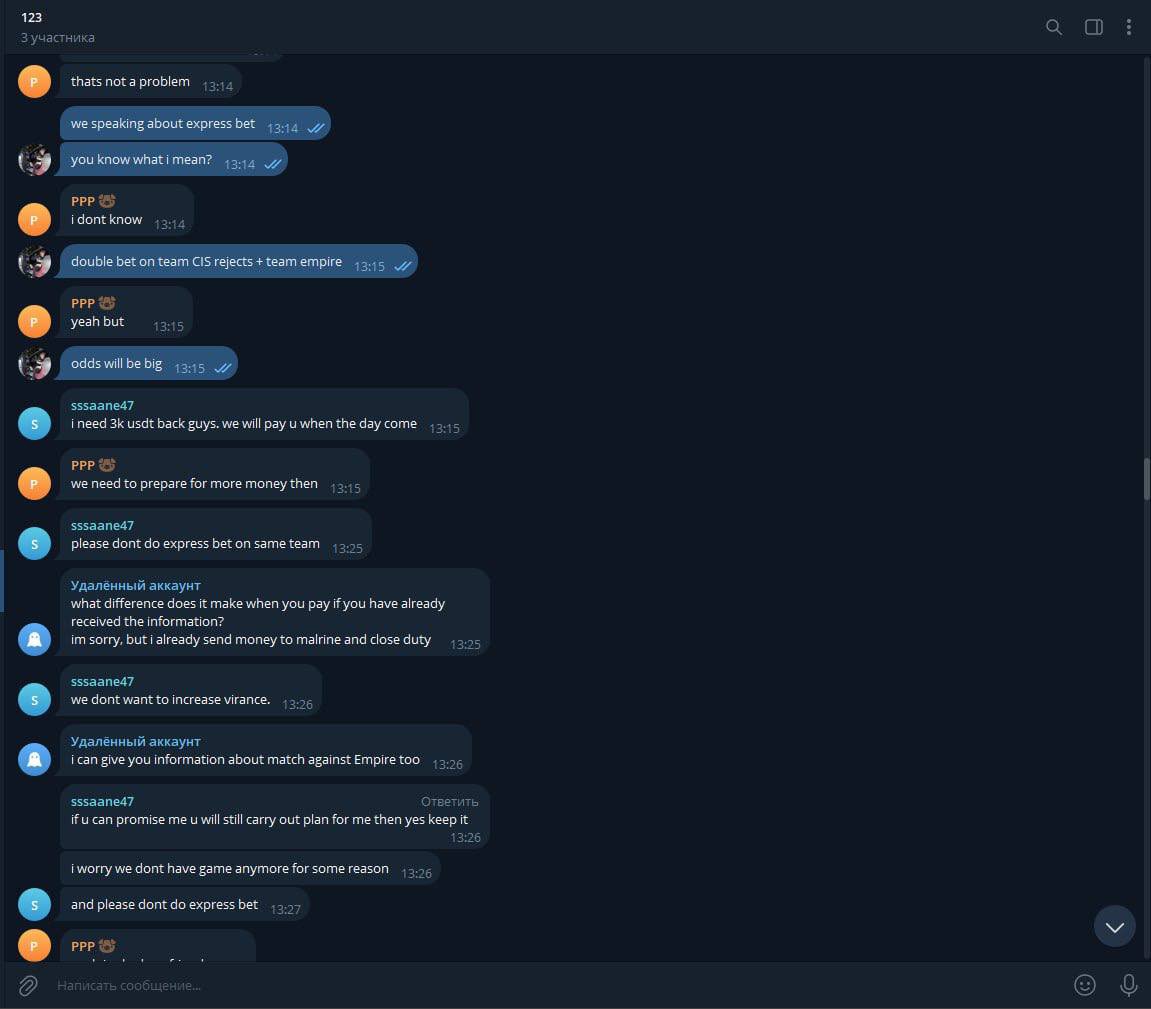Click the paperclip attach file icon
The height and width of the screenshot is (1009, 1151).
(28, 985)
